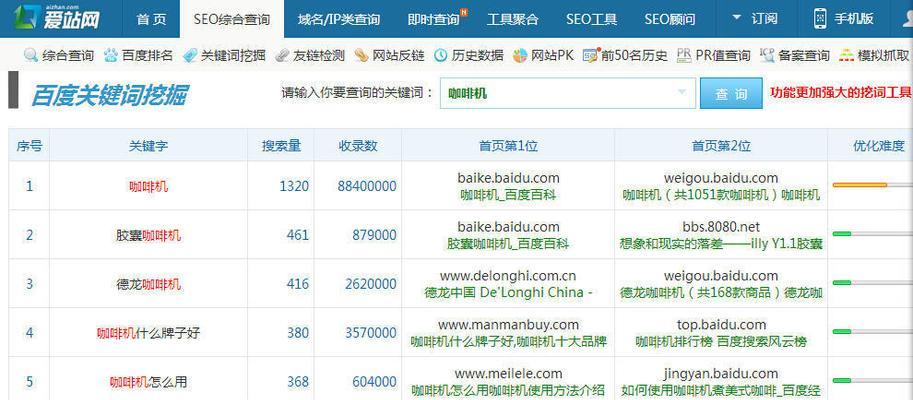Open the 历史数据 link
The image size is (913, 400).
click(477, 56)
